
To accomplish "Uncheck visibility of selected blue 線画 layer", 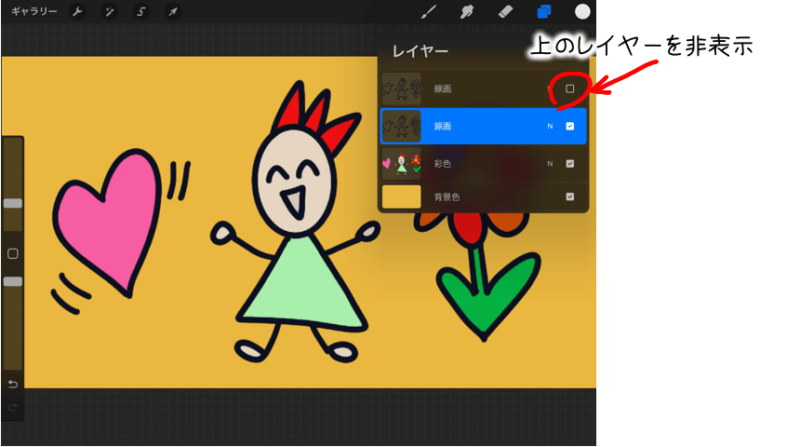I will tap(570, 126).
